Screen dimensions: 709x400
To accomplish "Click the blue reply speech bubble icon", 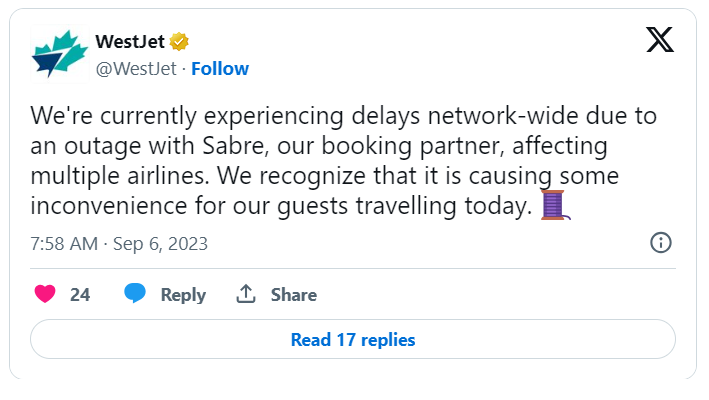I will click(x=135, y=293).
